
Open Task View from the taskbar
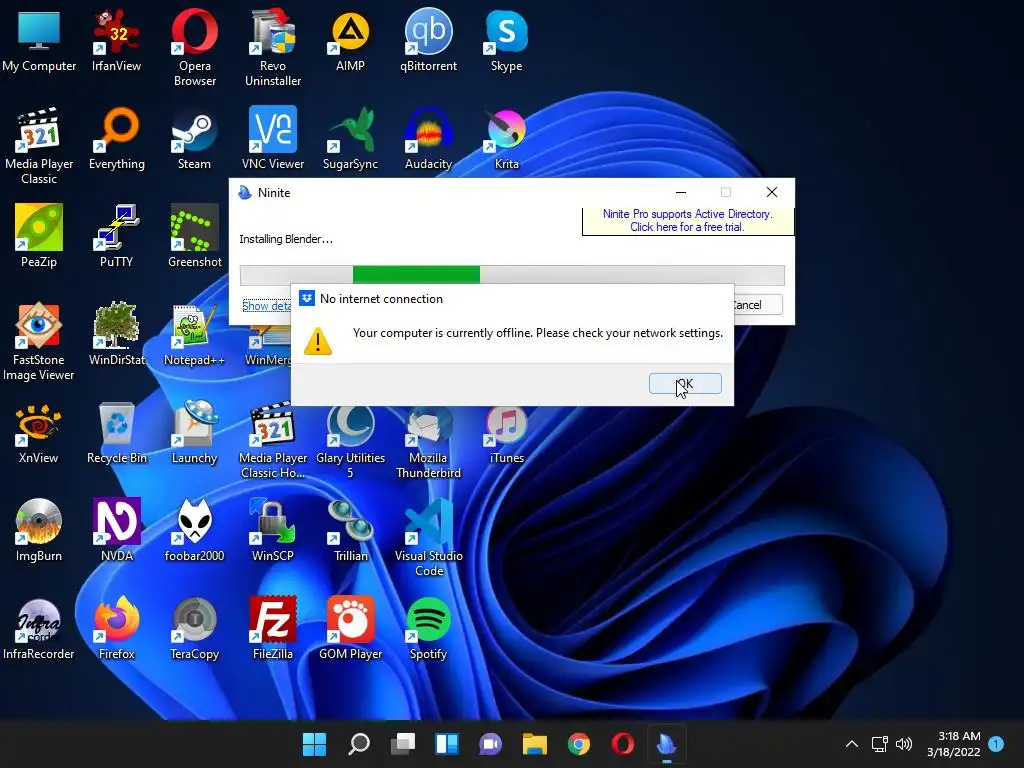(403, 744)
